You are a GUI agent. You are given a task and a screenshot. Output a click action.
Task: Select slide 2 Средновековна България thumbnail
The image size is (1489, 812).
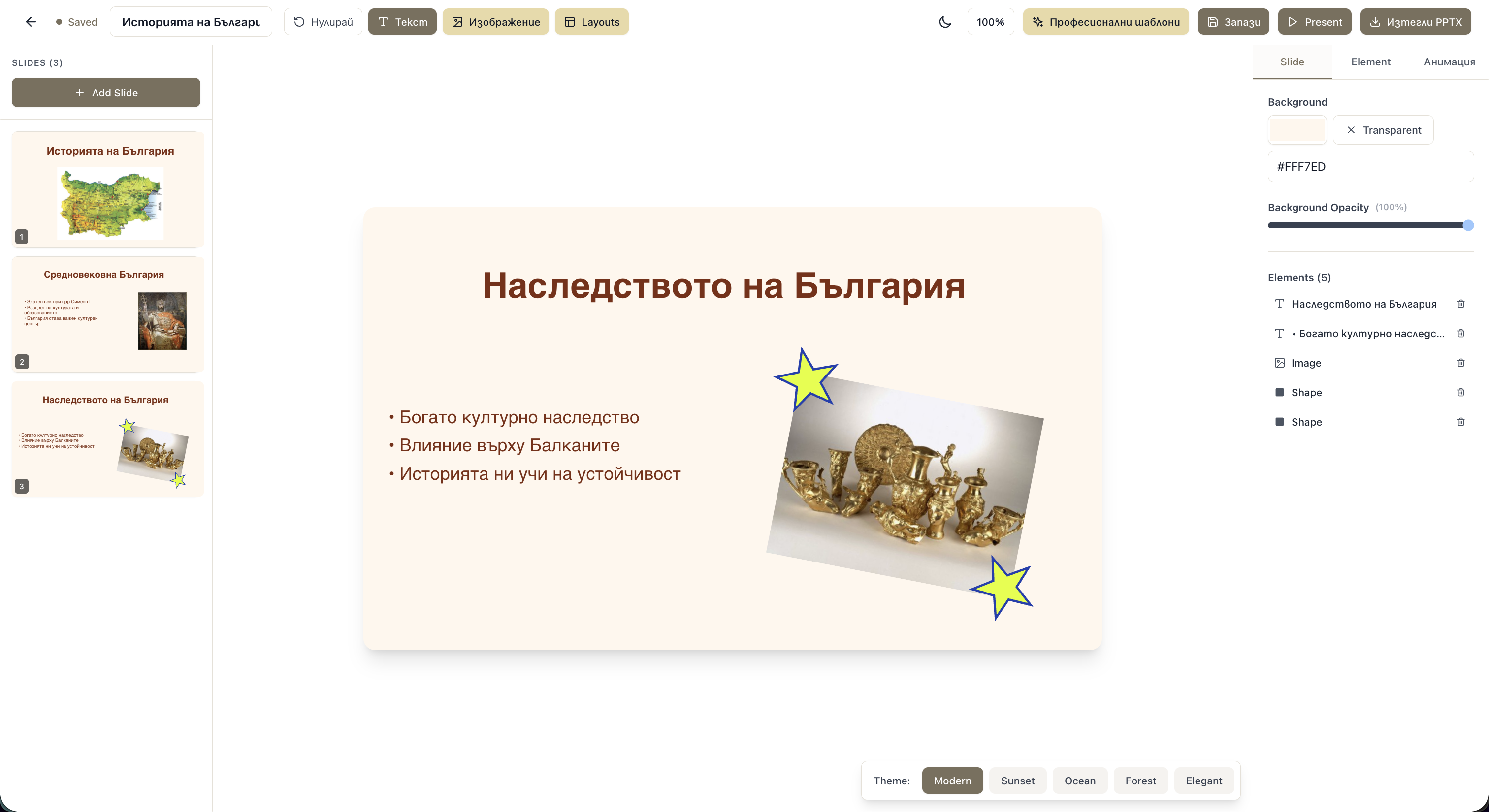point(107,315)
